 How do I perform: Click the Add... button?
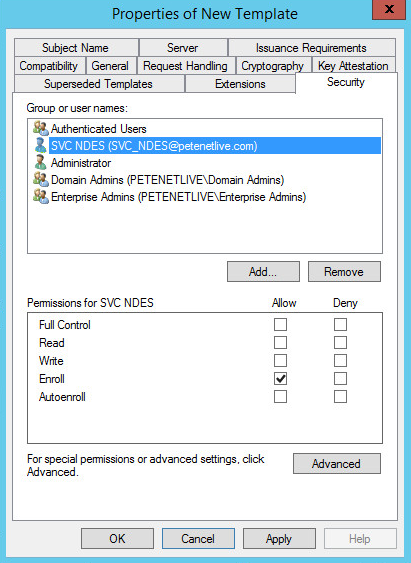click(263, 272)
